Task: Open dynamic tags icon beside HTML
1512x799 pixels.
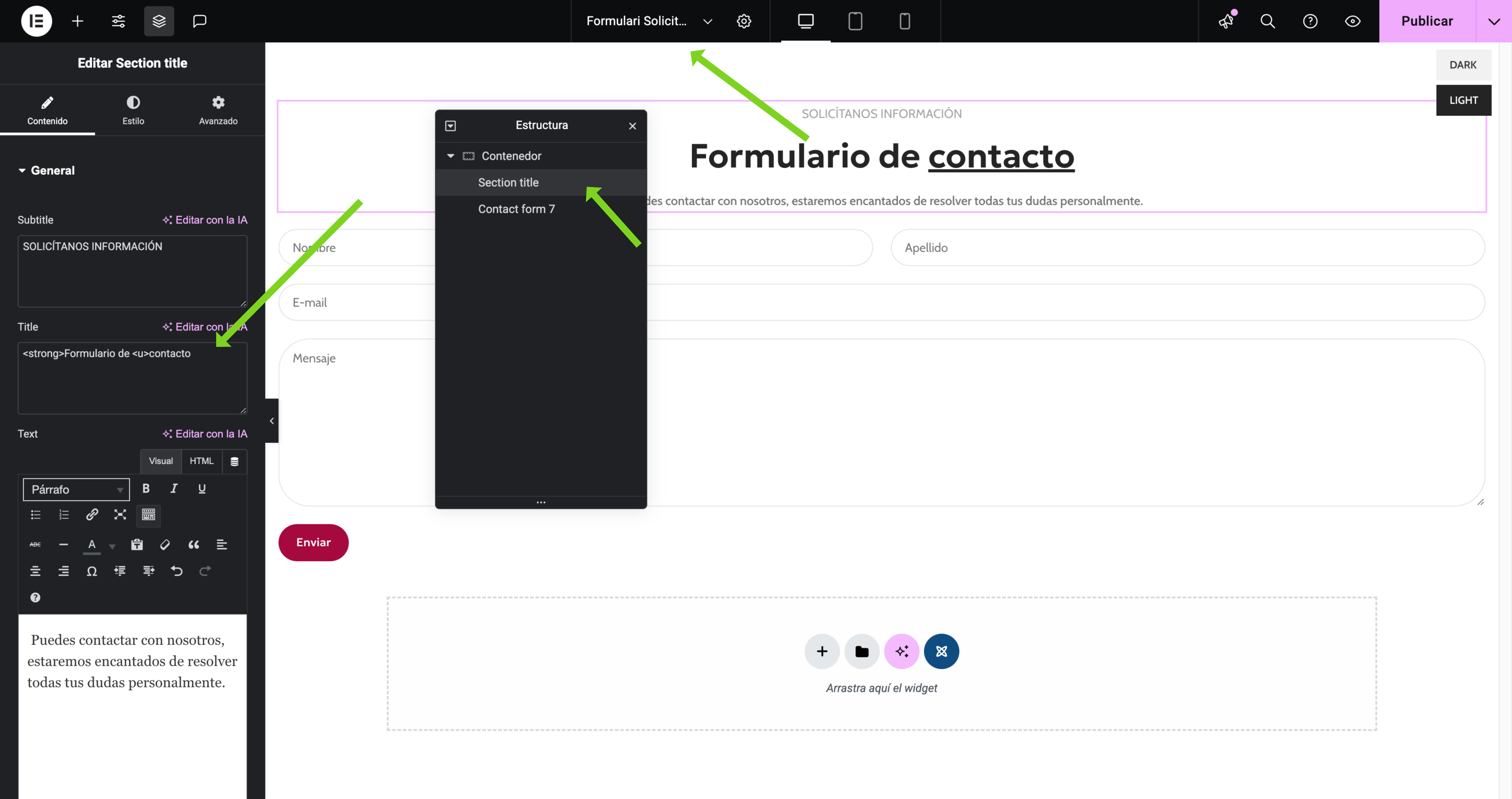Action: pyautogui.click(x=235, y=461)
